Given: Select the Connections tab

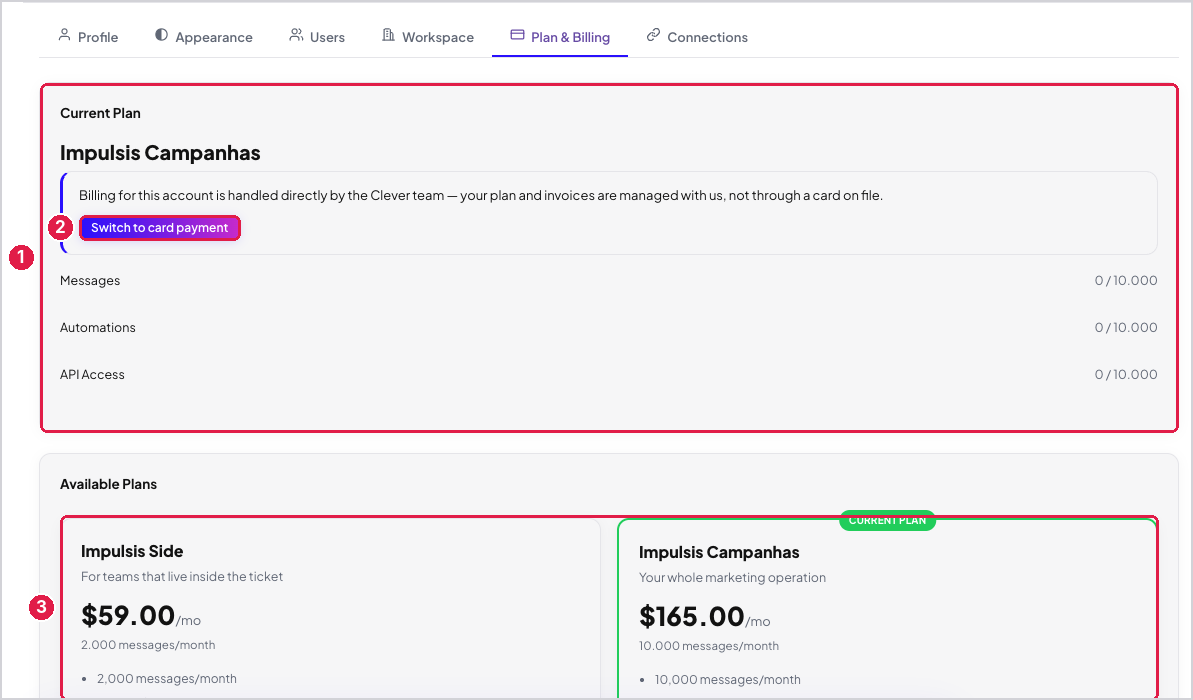Looking at the screenshot, I should click(697, 37).
